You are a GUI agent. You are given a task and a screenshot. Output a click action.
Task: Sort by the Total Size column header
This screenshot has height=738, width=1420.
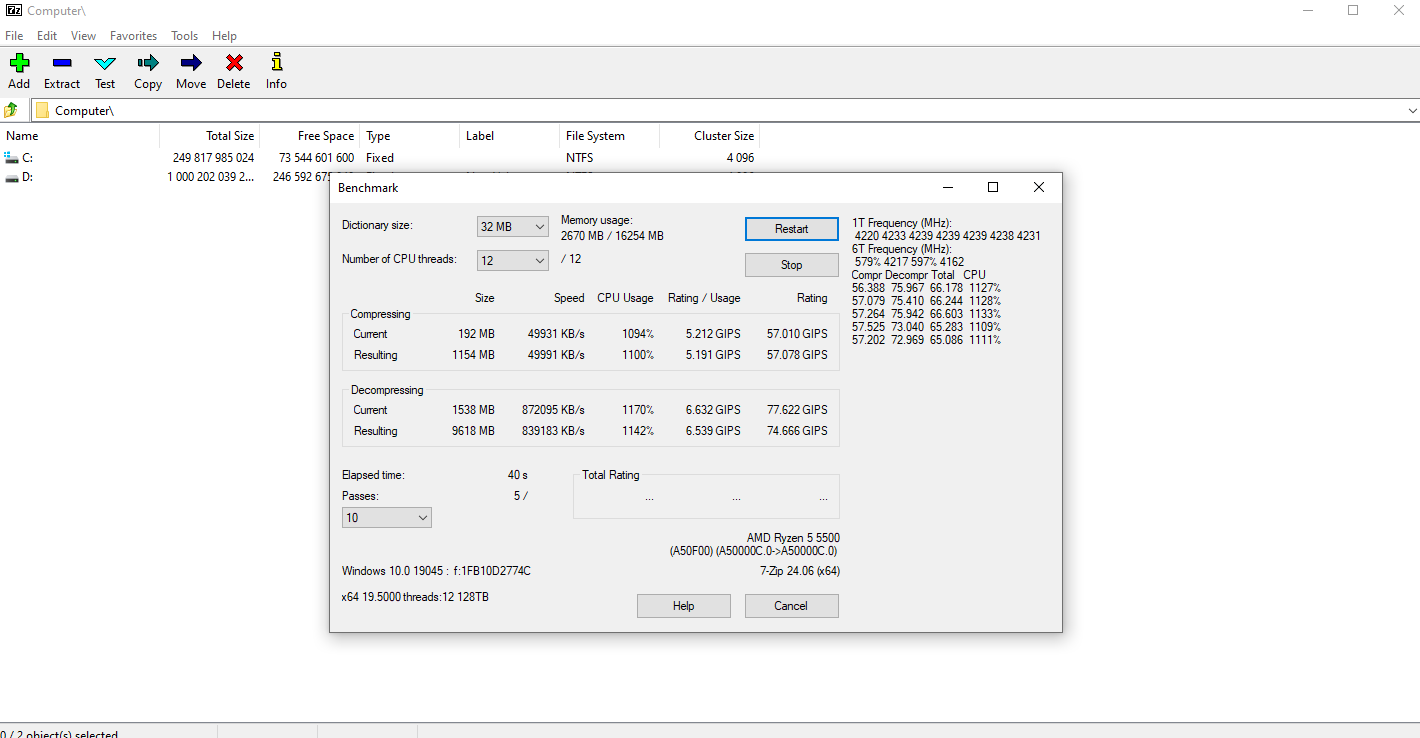coord(210,136)
